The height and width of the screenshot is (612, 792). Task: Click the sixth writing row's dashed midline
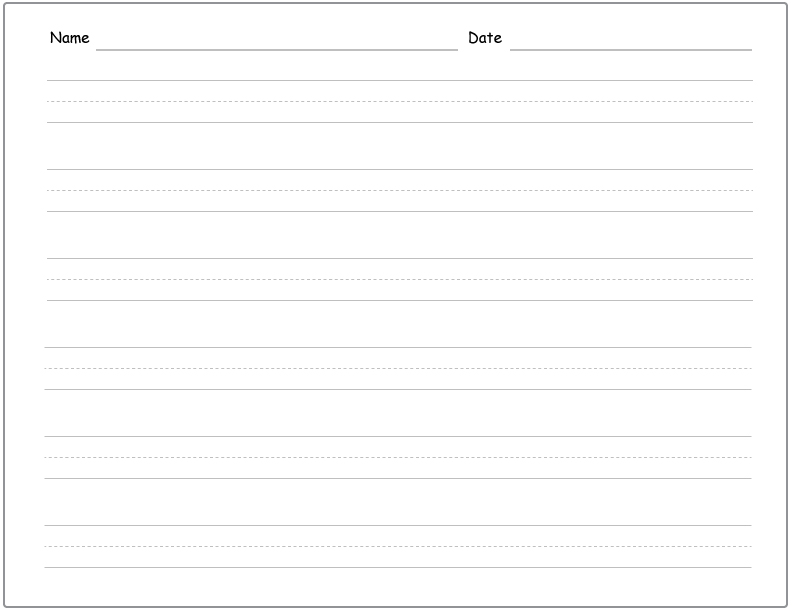pyautogui.click(x=398, y=546)
